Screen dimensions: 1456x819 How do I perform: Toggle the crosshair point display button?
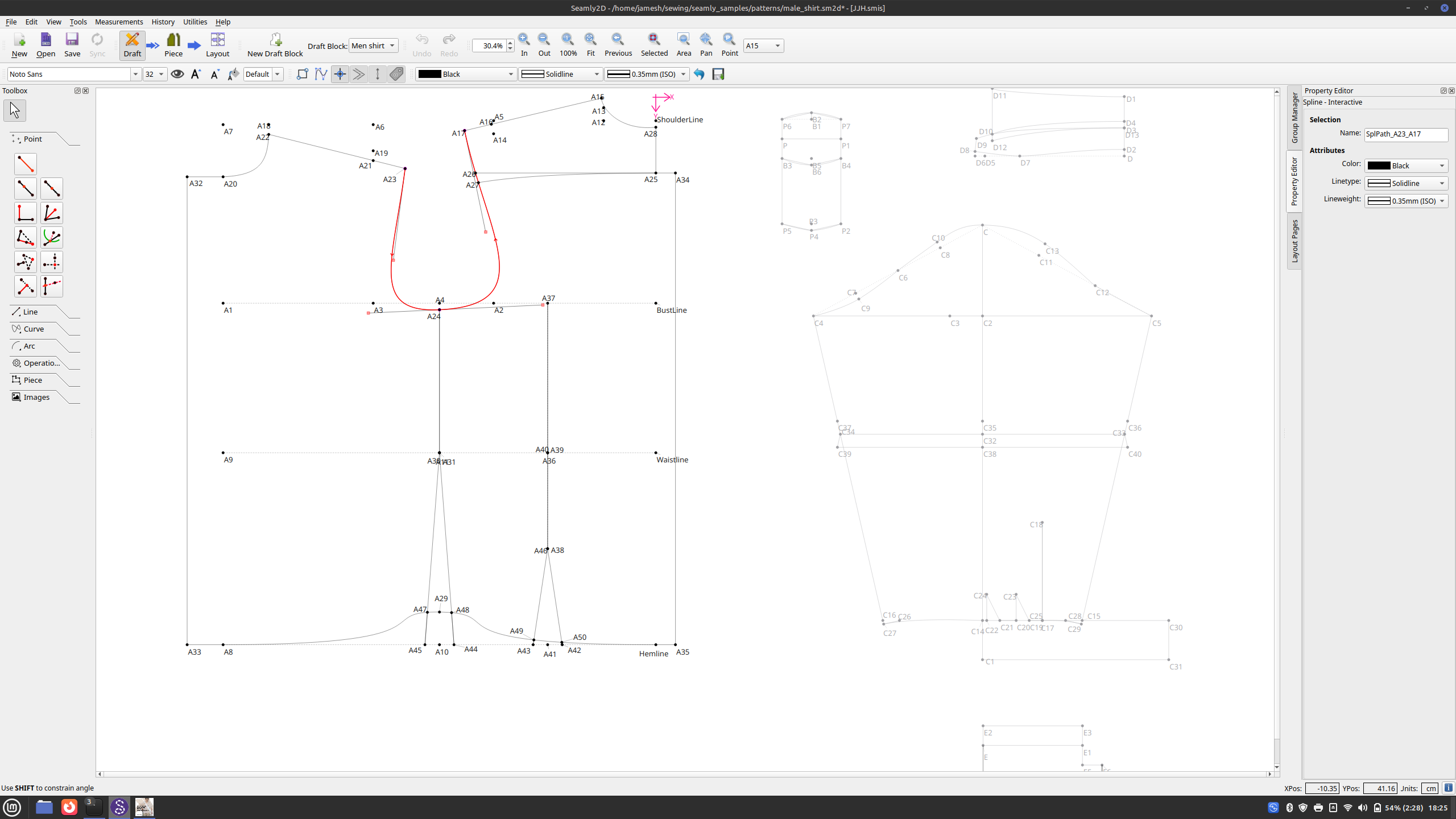pos(340,74)
